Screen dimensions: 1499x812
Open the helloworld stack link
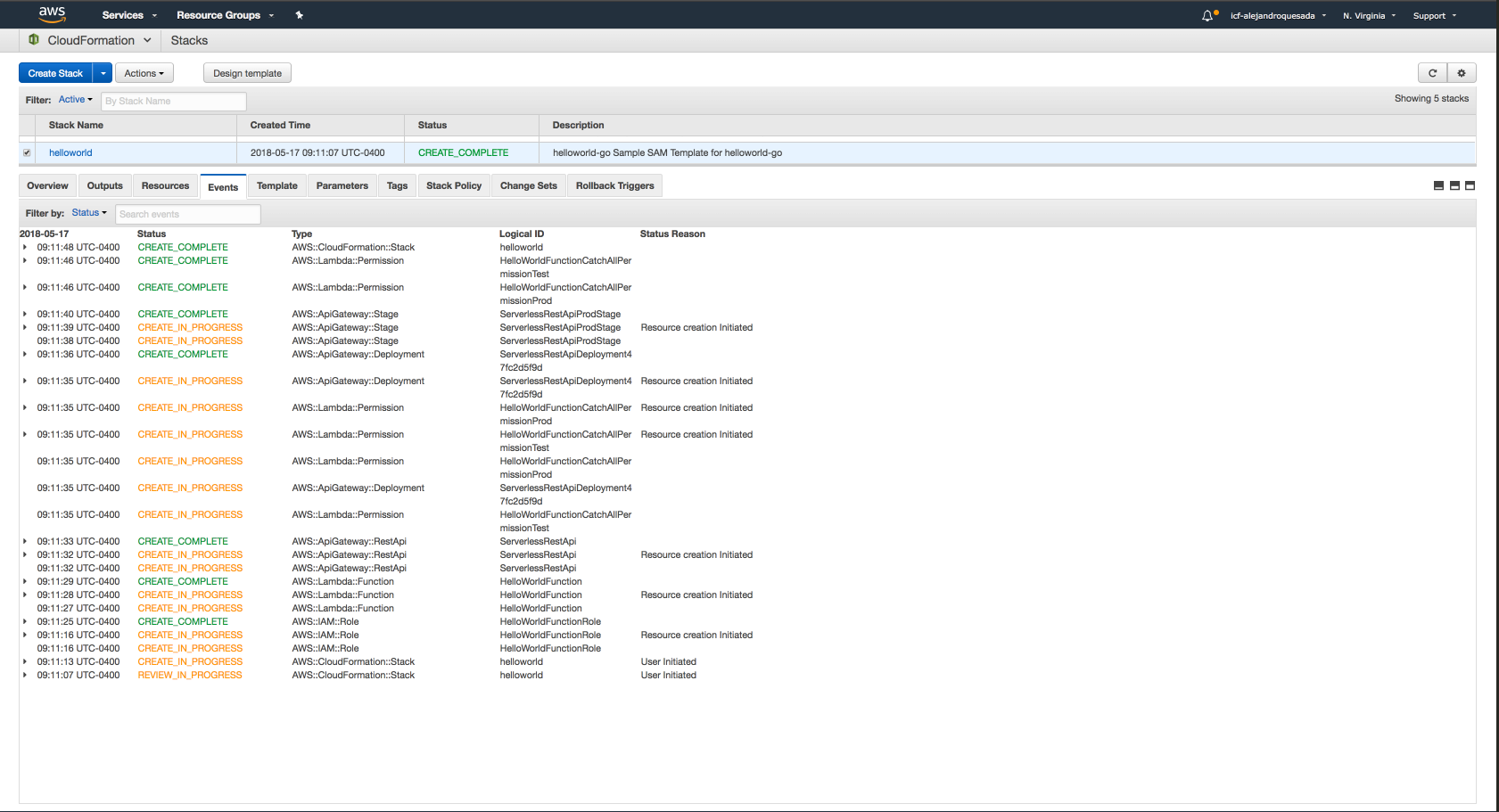pos(70,152)
